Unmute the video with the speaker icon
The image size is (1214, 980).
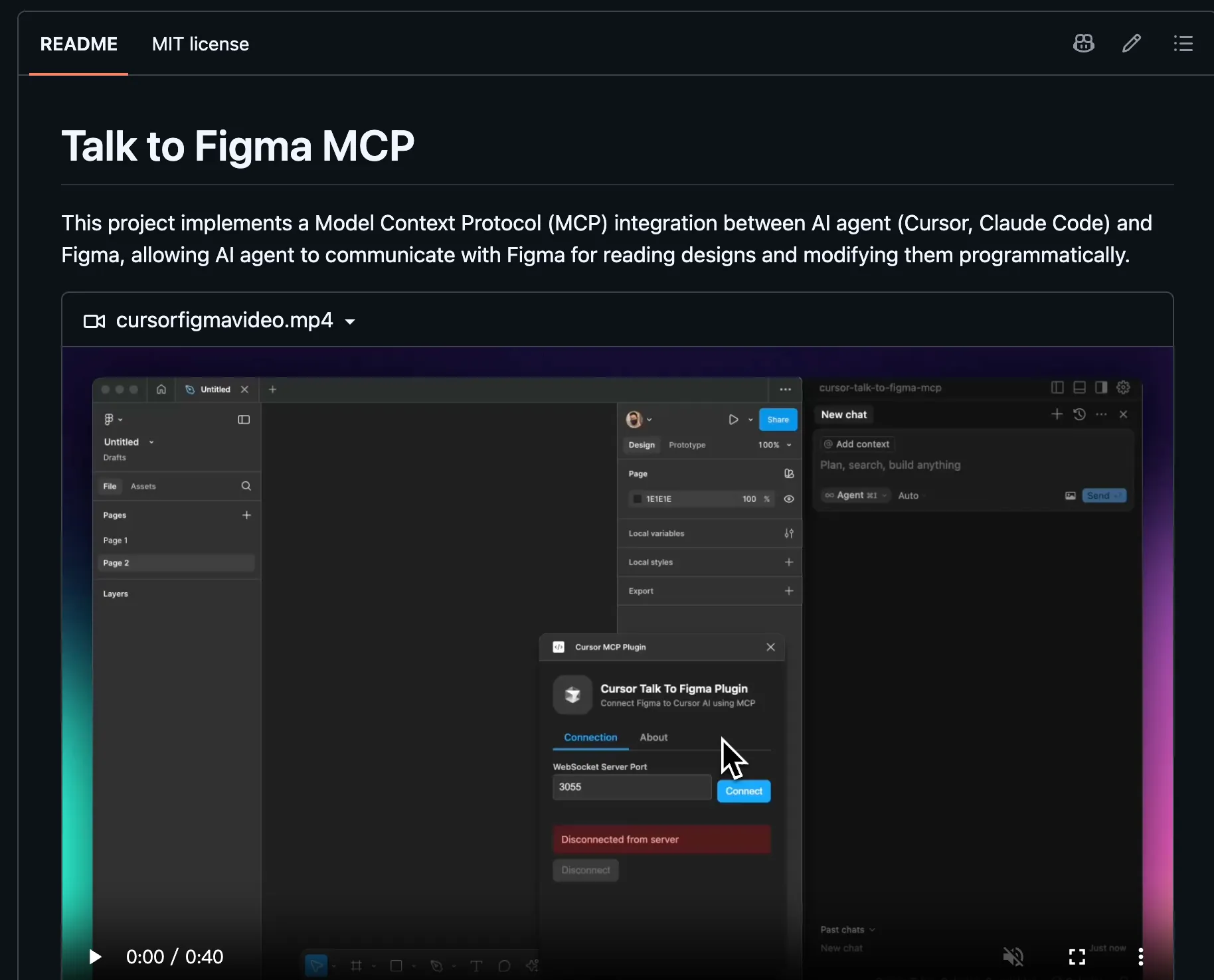point(1013,957)
